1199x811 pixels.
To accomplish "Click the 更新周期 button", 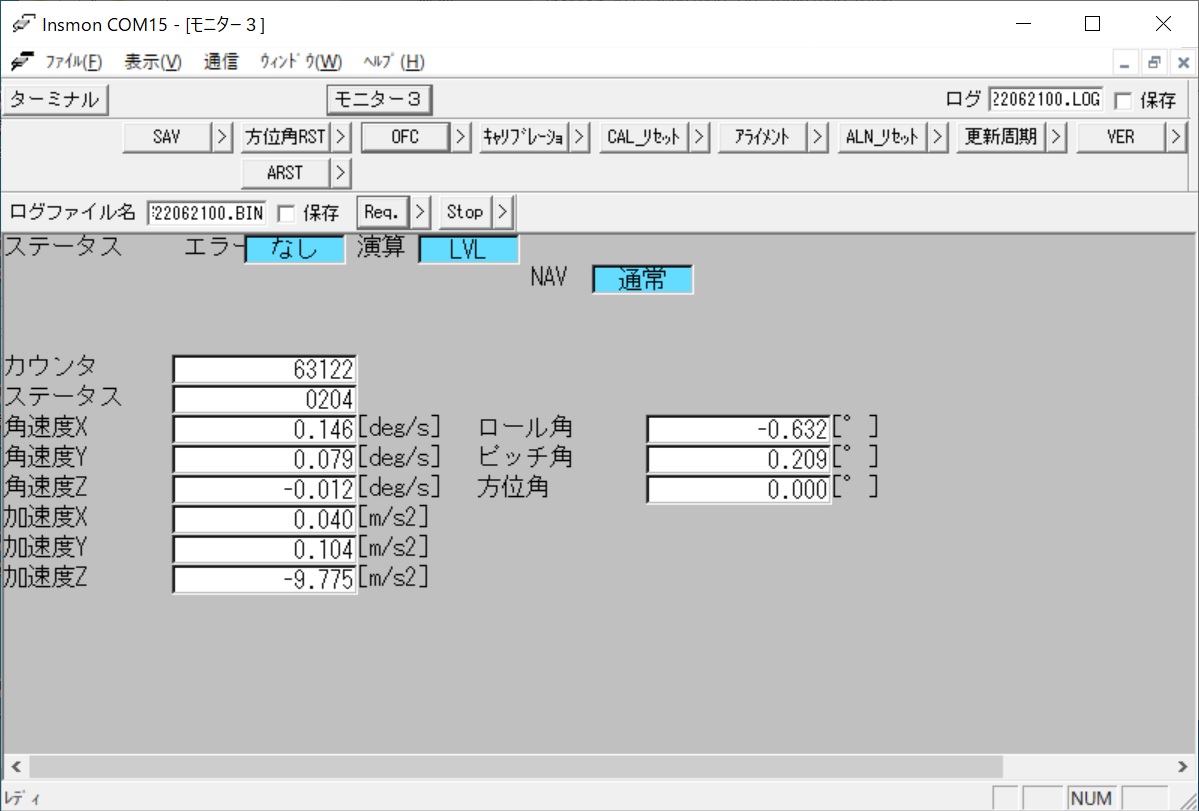I will click(1002, 137).
